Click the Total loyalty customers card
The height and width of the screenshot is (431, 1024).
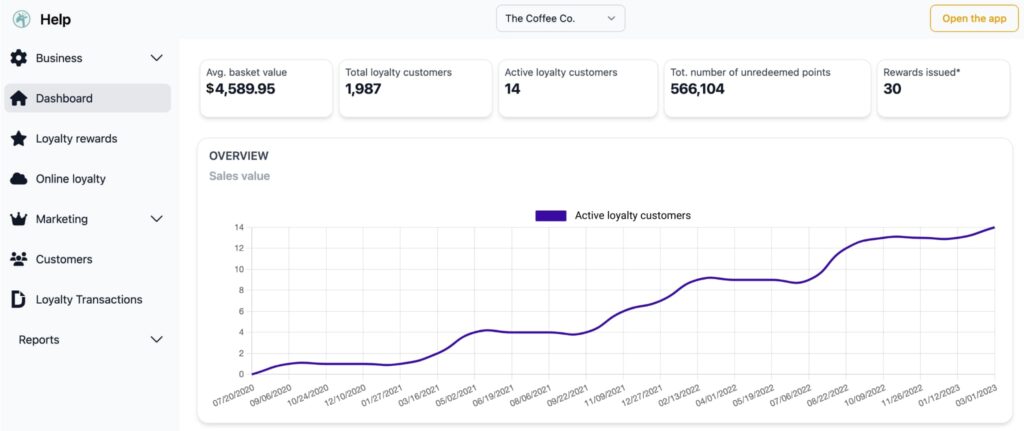pos(415,88)
